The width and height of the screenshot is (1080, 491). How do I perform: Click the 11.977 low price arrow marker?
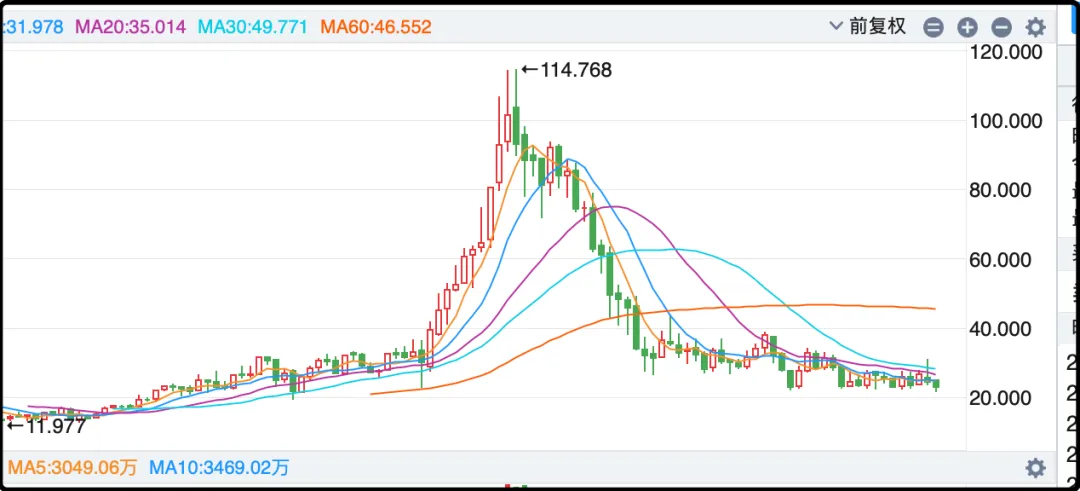pyautogui.click(x=46, y=424)
